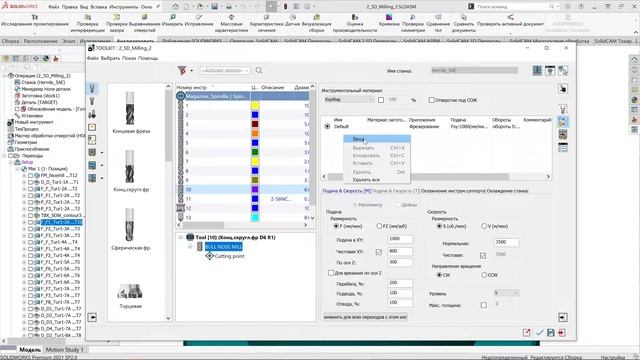Select the S (об./мин) speed radio button

439,226
